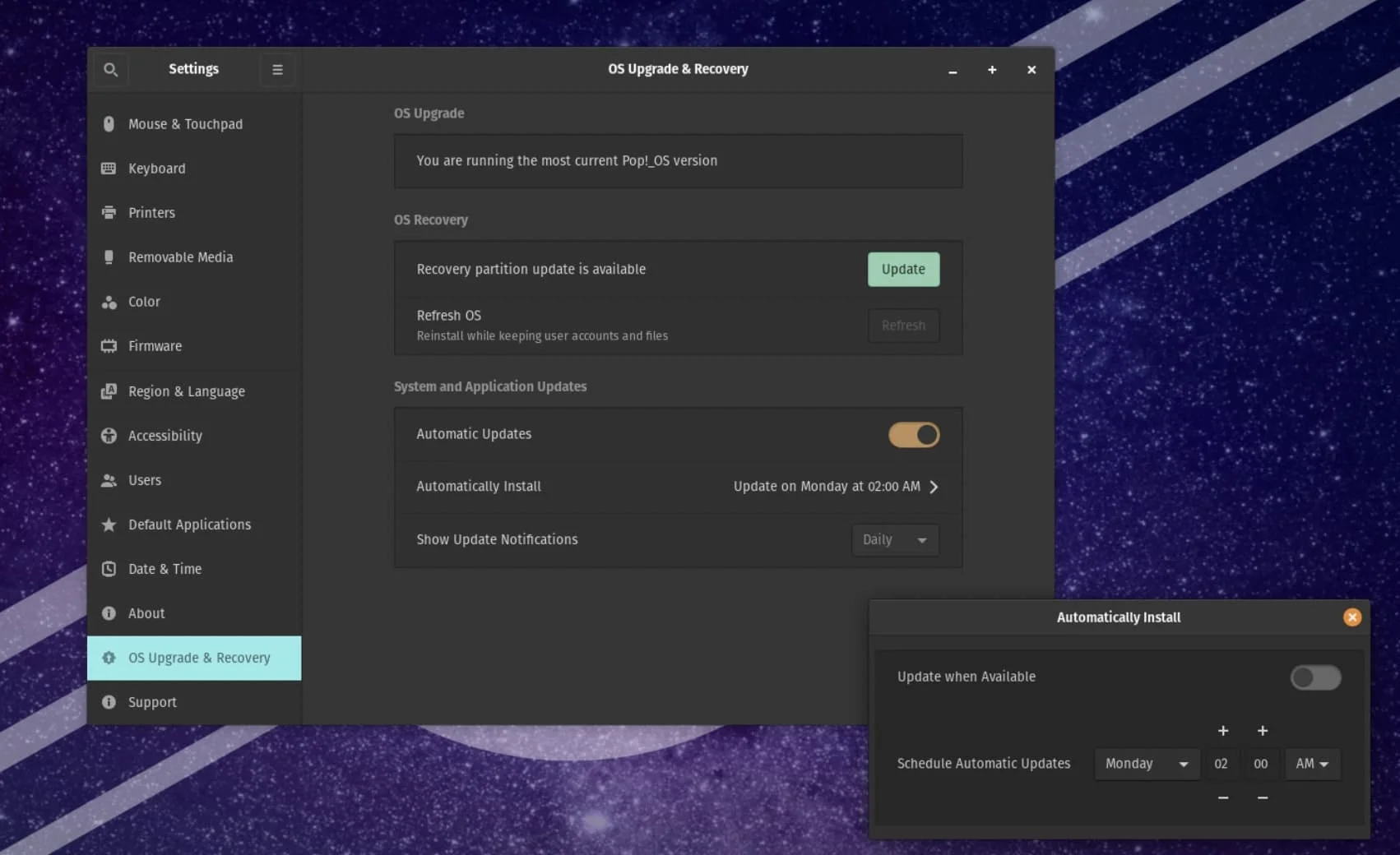Click the About info icon
The height and width of the screenshot is (855, 1400).
tap(109, 613)
